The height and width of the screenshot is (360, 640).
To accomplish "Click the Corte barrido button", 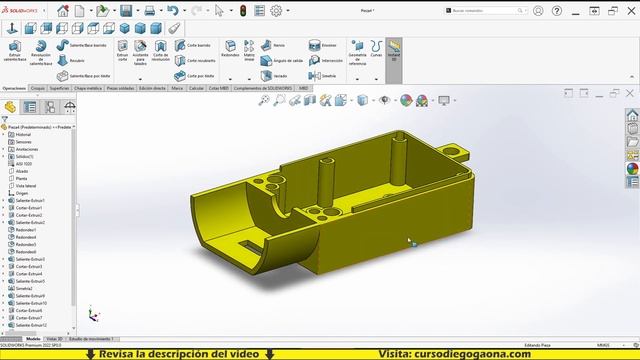I will tap(193, 45).
